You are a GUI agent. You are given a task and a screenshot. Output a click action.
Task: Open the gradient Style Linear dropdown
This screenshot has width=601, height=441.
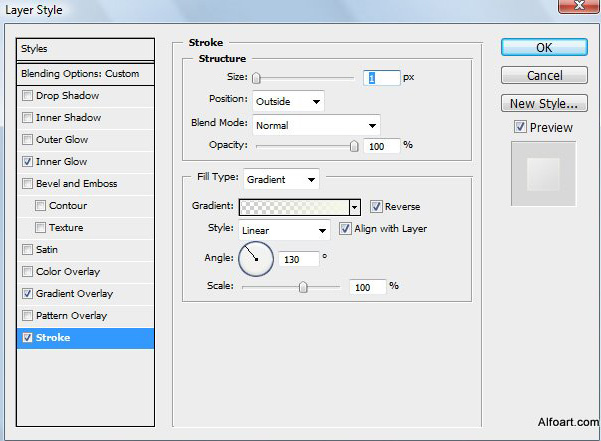coord(284,230)
